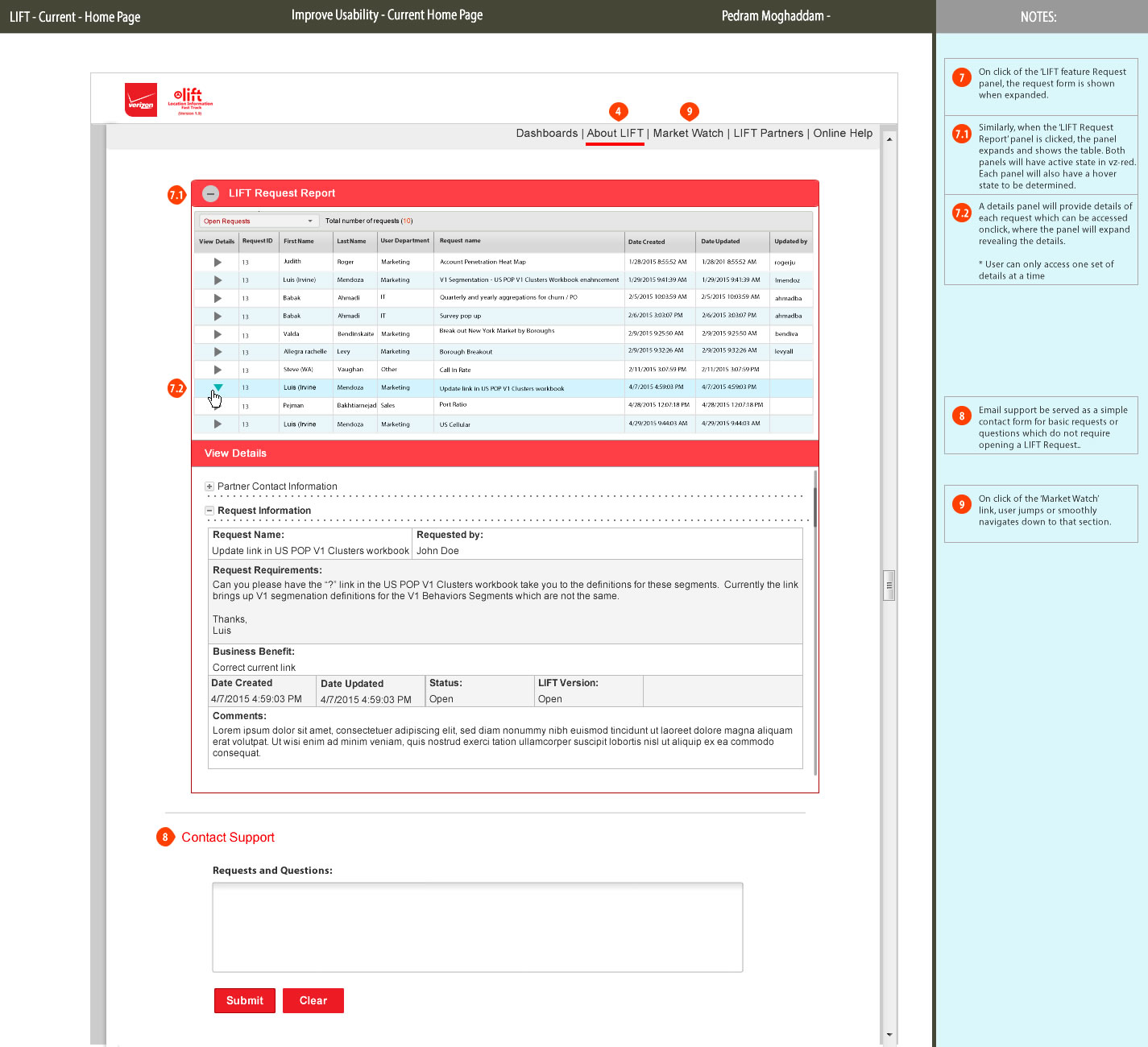
Task: Expand details for US Cellular row
Action: (x=217, y=424)
